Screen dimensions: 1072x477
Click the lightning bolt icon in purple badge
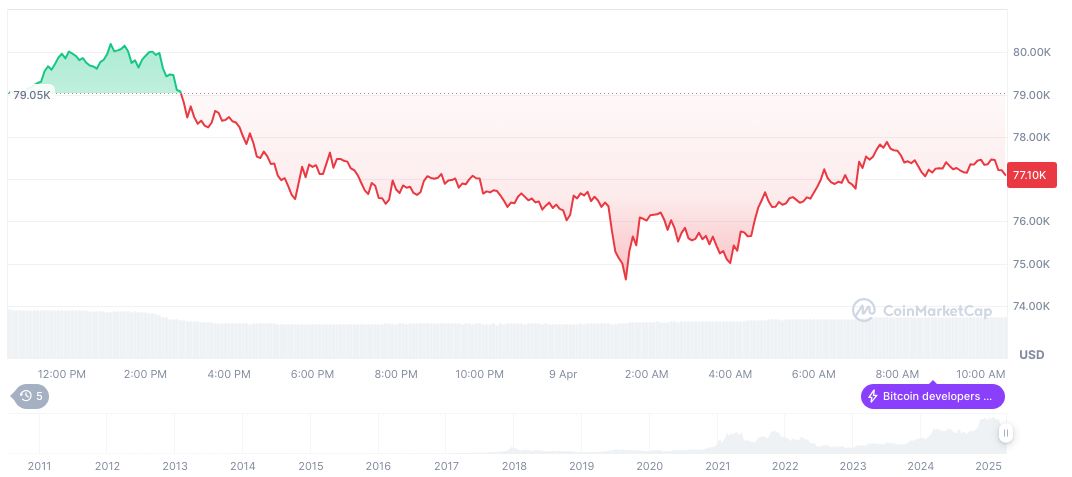pos(873,397)
